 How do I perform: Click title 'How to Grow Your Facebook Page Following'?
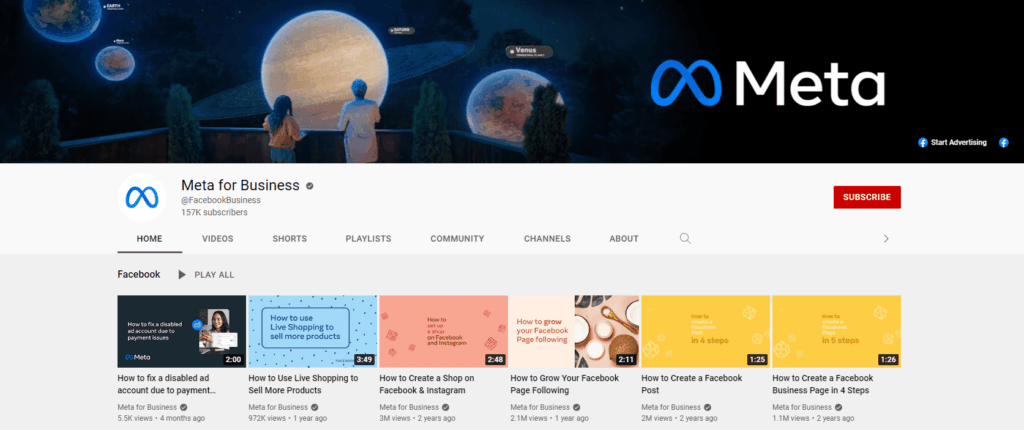564,384
